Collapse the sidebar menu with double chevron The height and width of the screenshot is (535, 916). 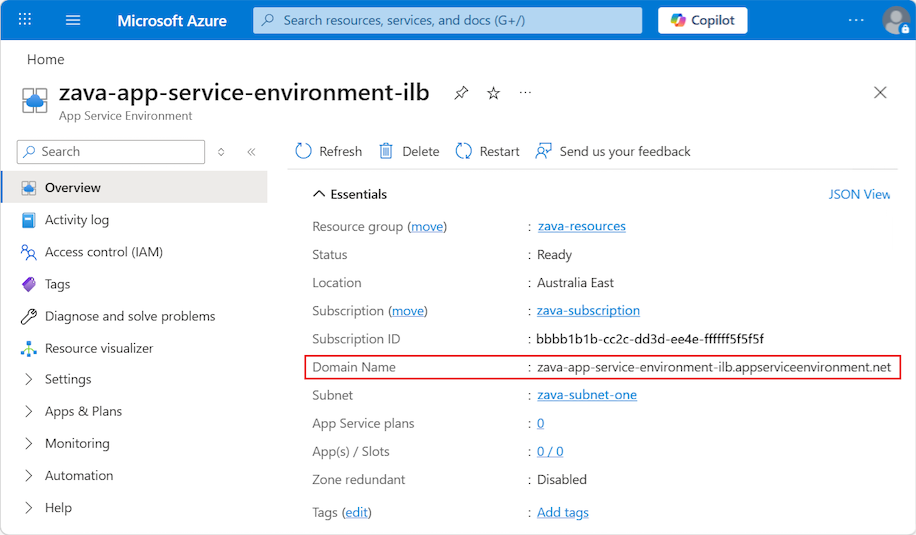click(251, 152)
